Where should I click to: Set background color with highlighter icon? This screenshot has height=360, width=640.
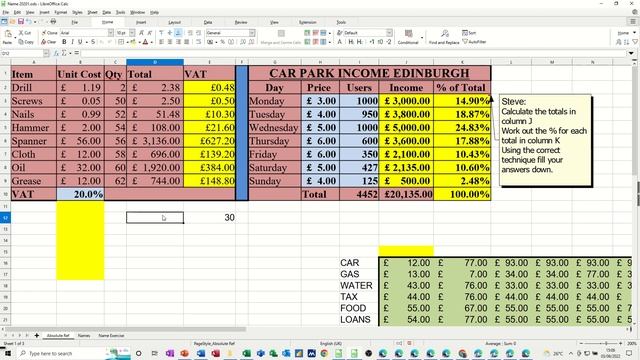coord(133,42)
